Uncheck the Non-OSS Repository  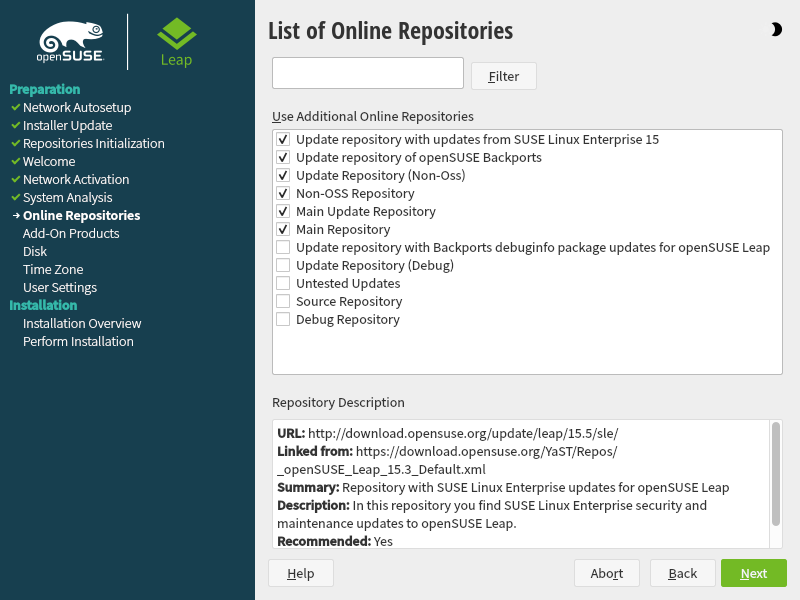point(283,193)
